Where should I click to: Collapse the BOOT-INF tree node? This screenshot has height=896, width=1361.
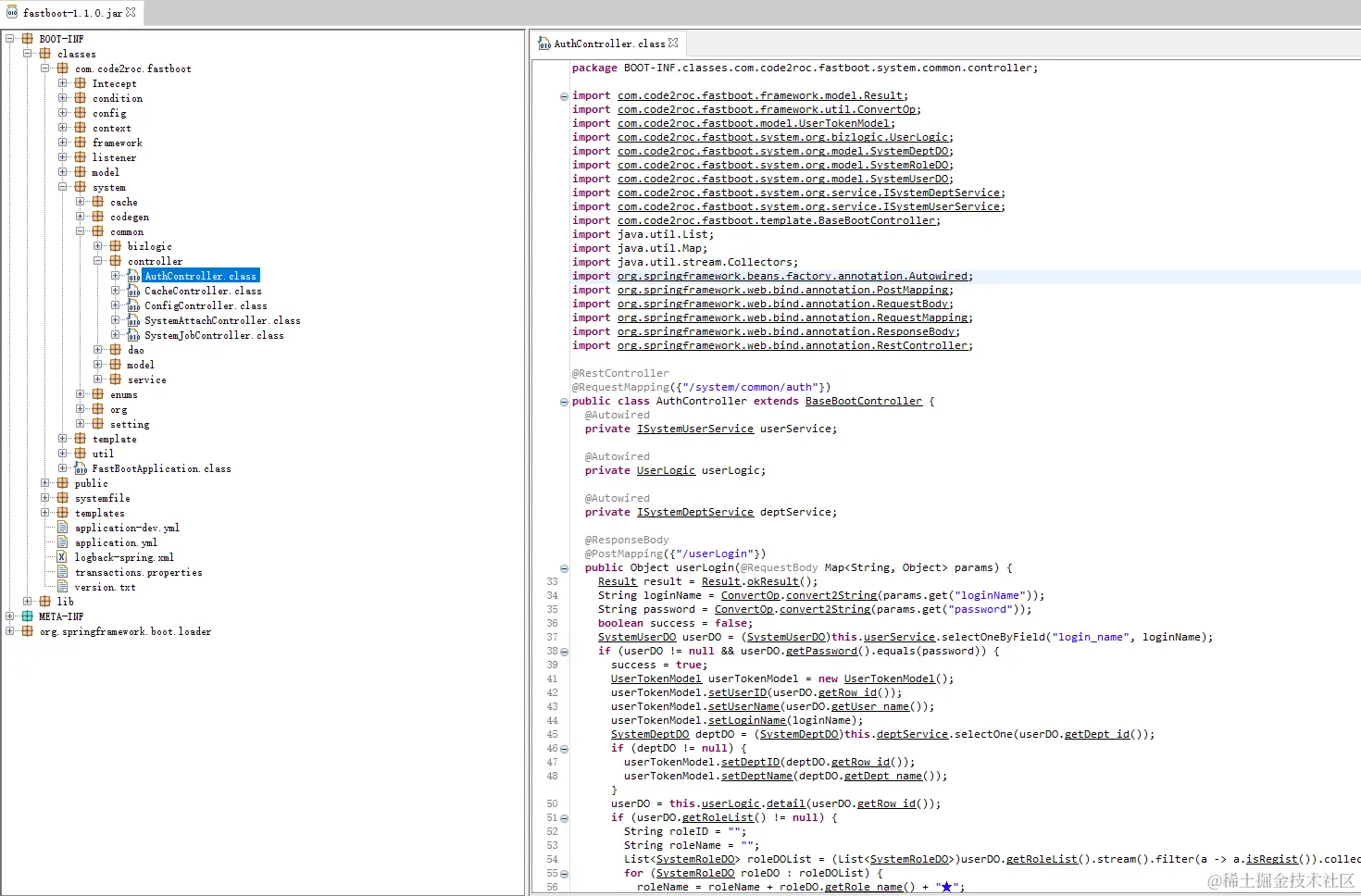(10, 39)
